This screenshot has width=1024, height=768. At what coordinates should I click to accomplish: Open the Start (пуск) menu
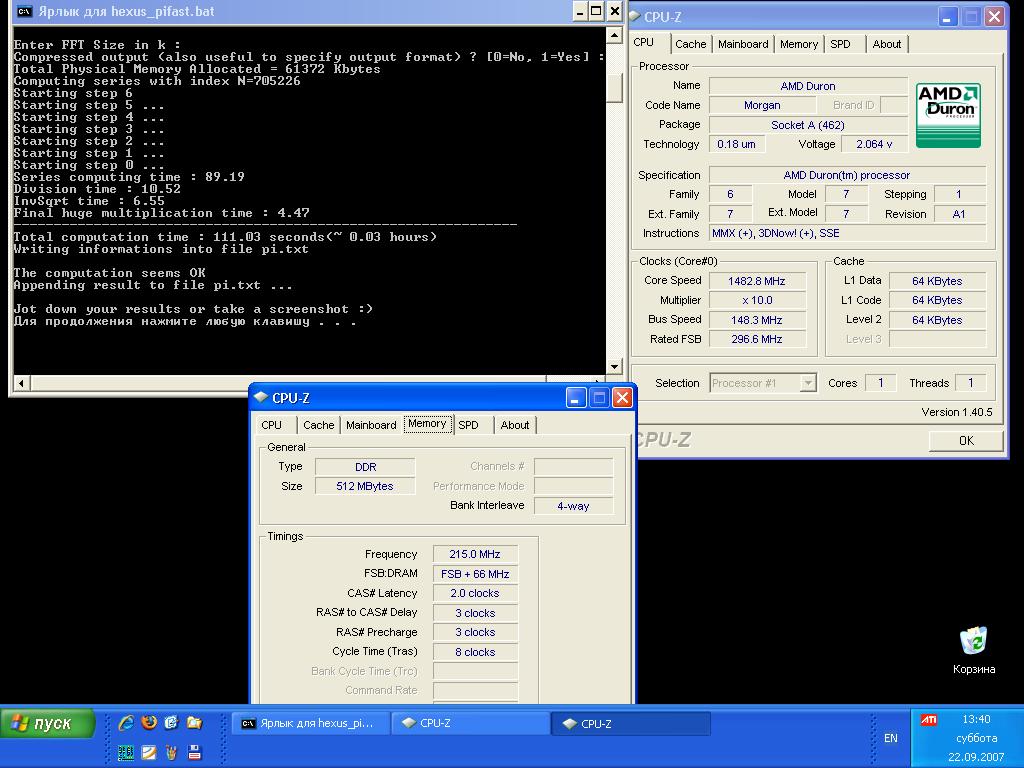click(48, 724)
